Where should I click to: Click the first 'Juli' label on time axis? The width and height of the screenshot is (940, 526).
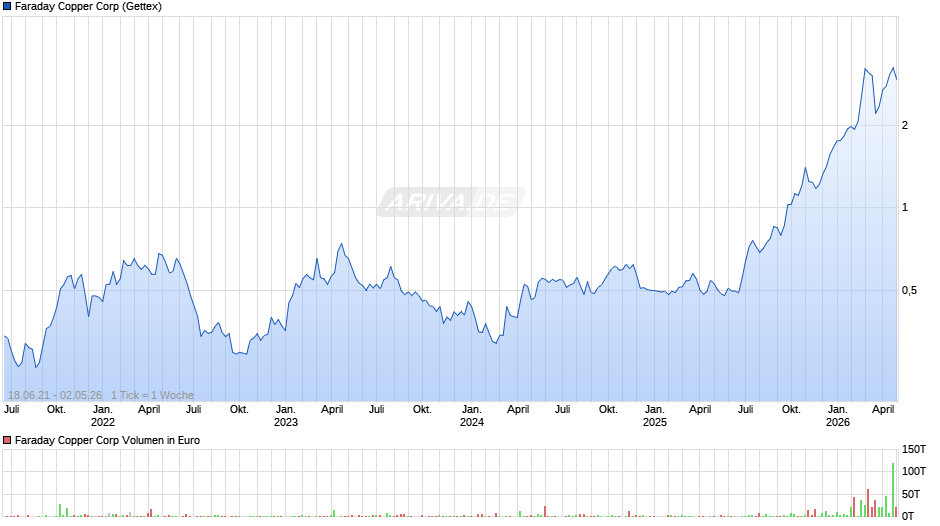(x=11, y=409)
